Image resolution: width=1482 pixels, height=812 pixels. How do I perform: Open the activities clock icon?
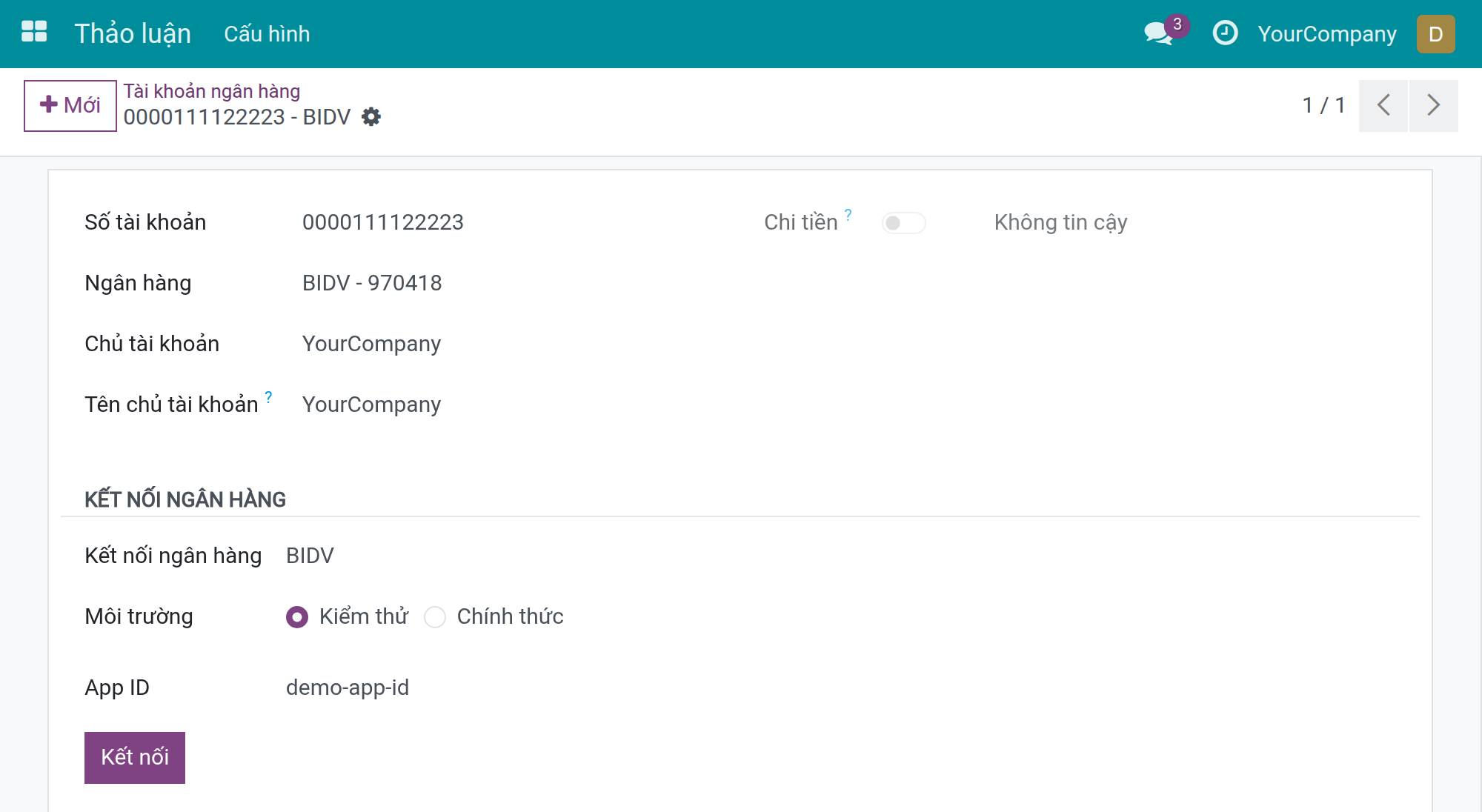(x=1225, y=33)
